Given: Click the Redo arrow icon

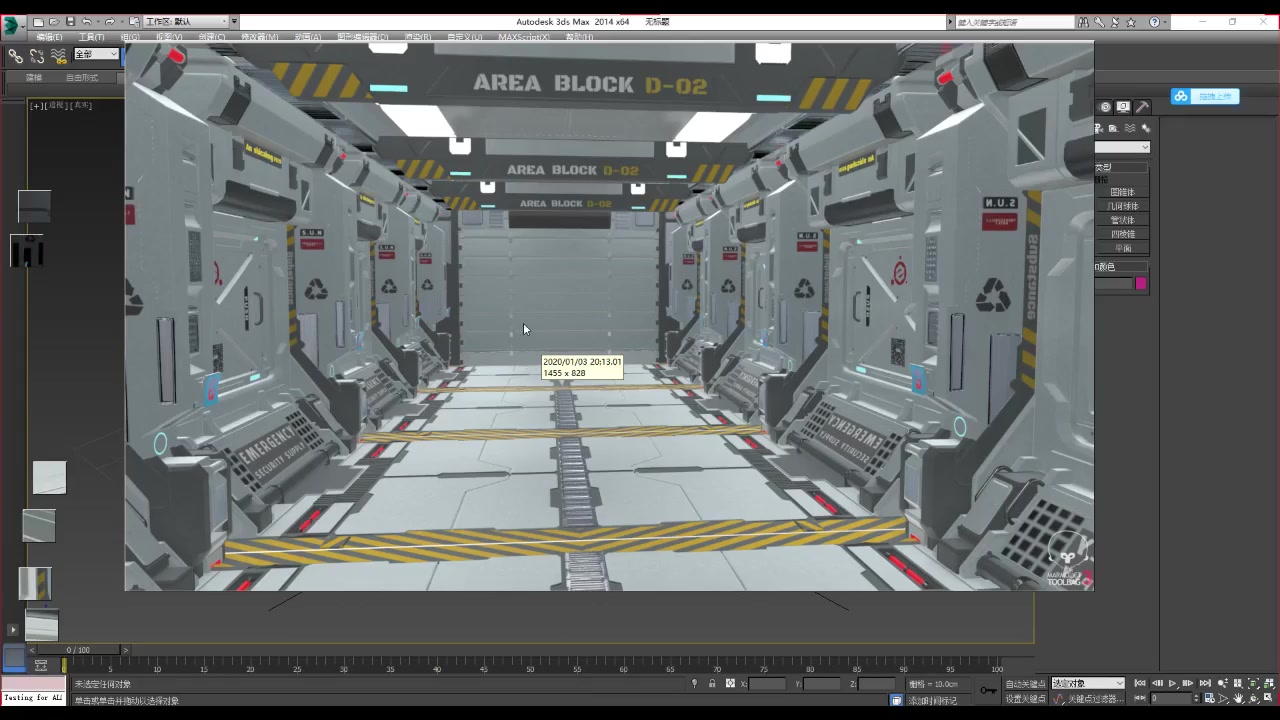Looking at the screenshot, I should click(x=110, y=22).
